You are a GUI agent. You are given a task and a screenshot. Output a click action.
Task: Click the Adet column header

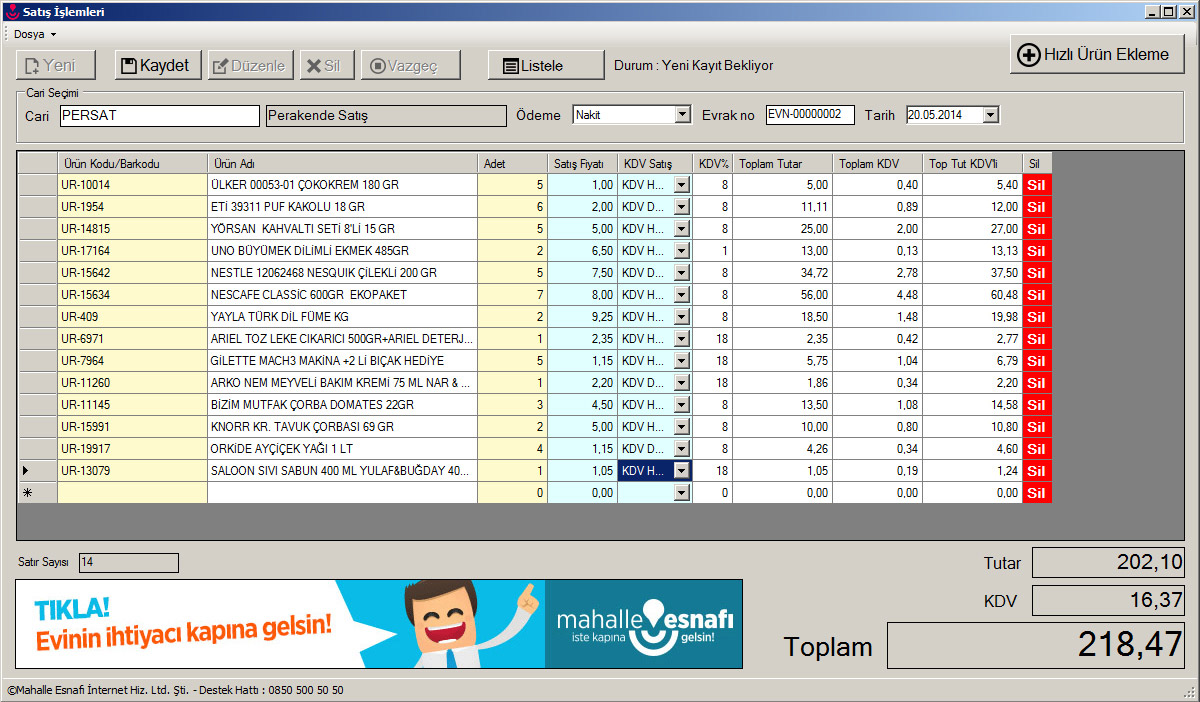click(x=512, y=163)
